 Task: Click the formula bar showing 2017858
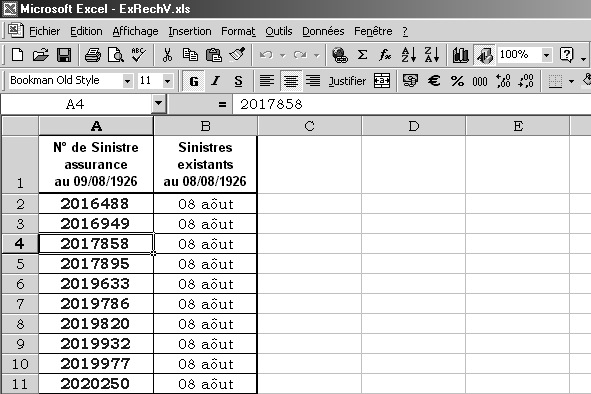(412, 104)
